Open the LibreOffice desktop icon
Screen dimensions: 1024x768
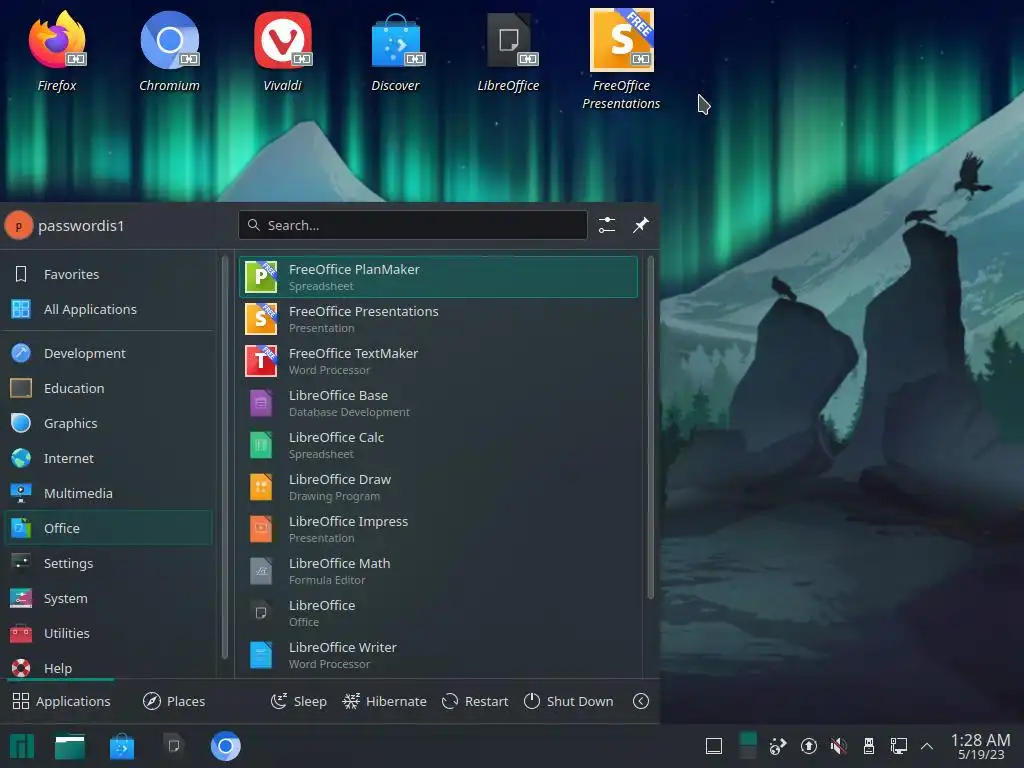508,51
